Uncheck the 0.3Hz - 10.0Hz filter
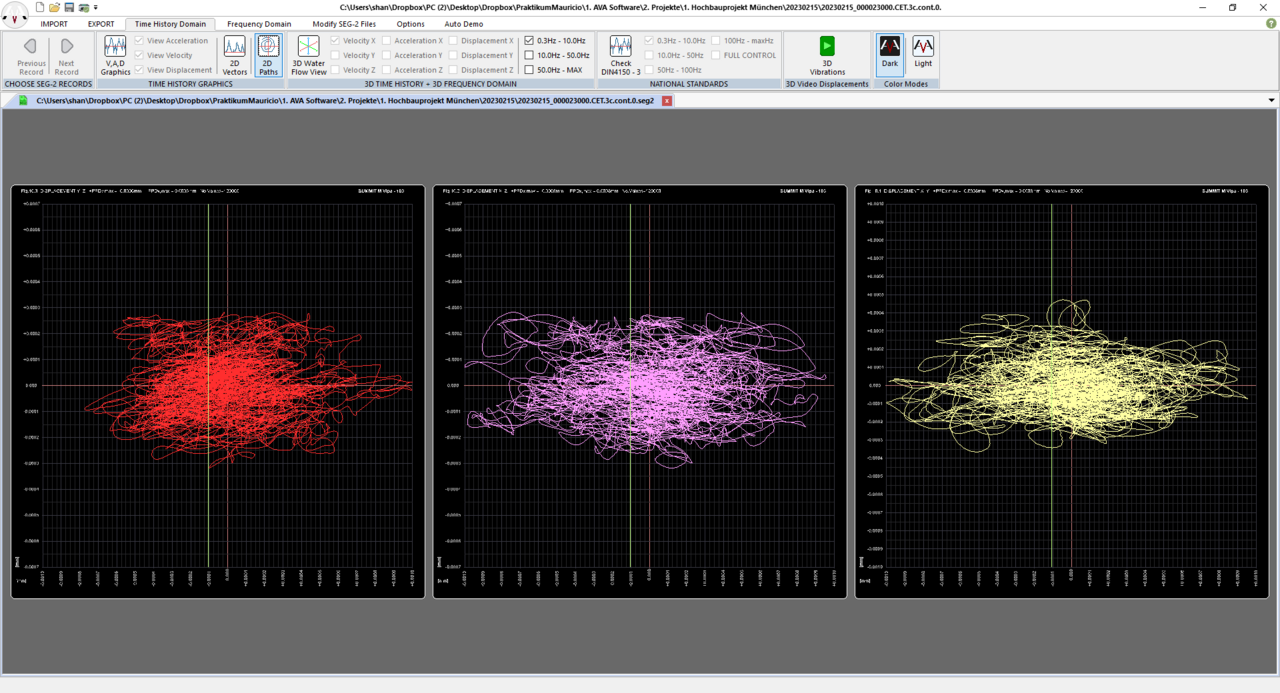 coord(529,41)
